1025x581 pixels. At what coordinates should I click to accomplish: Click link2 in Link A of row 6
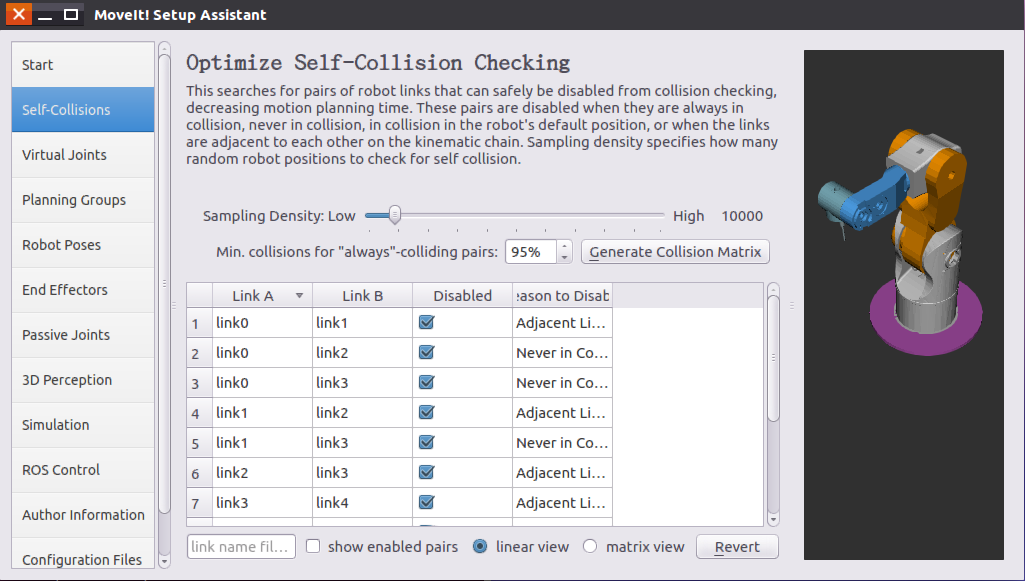tap(262, 473)
